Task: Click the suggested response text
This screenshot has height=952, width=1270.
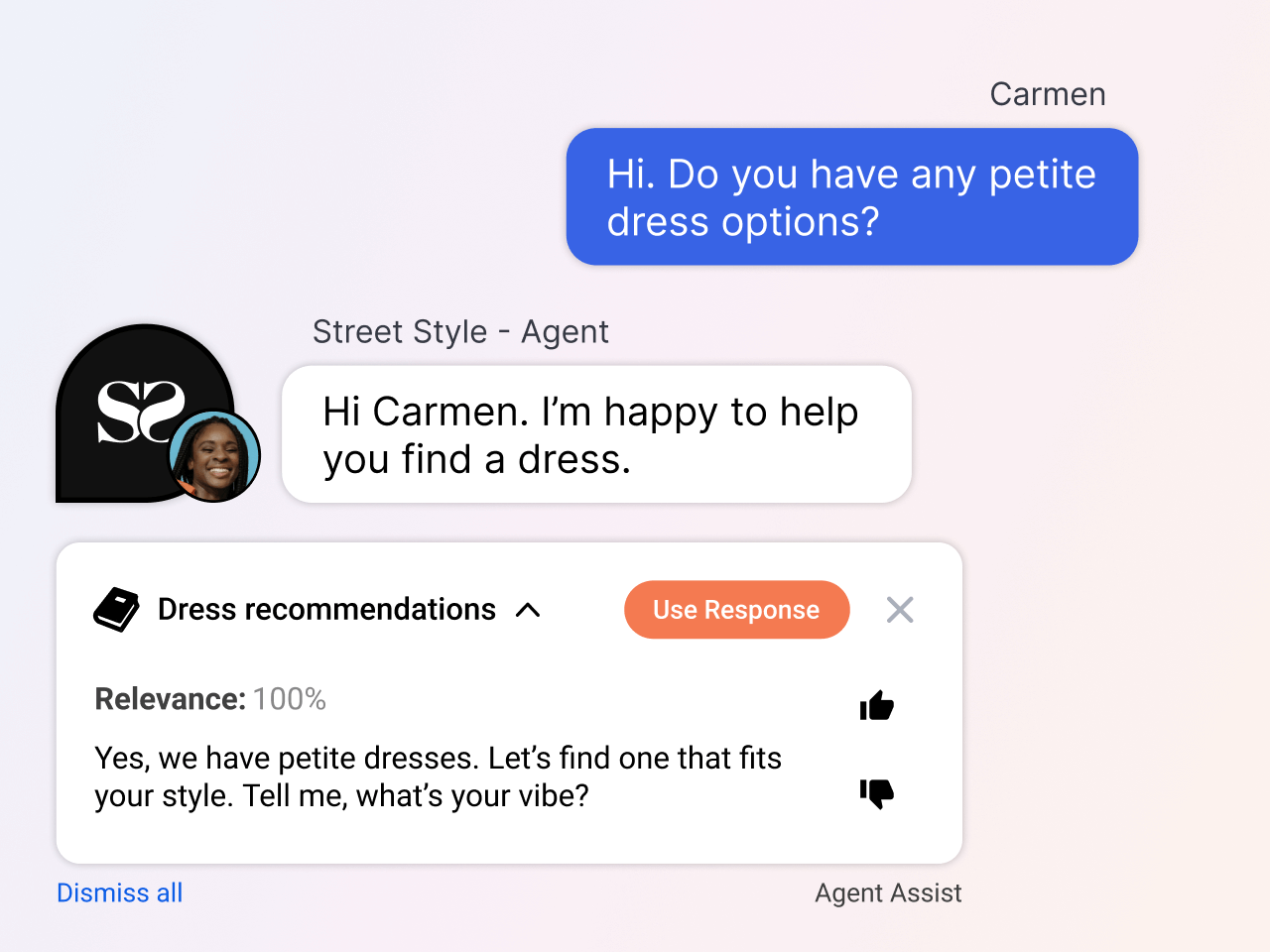Action: coord(438,776)
